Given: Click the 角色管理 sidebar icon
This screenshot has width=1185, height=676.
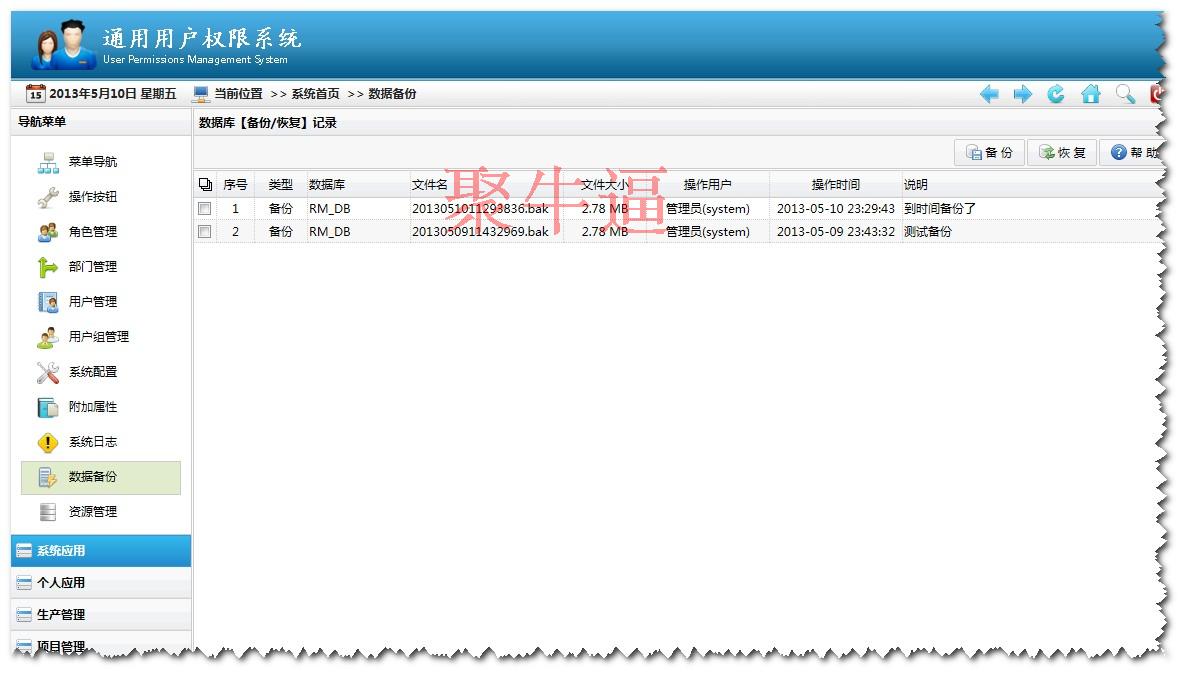Looking at the screenshot, I should point(48,232).
